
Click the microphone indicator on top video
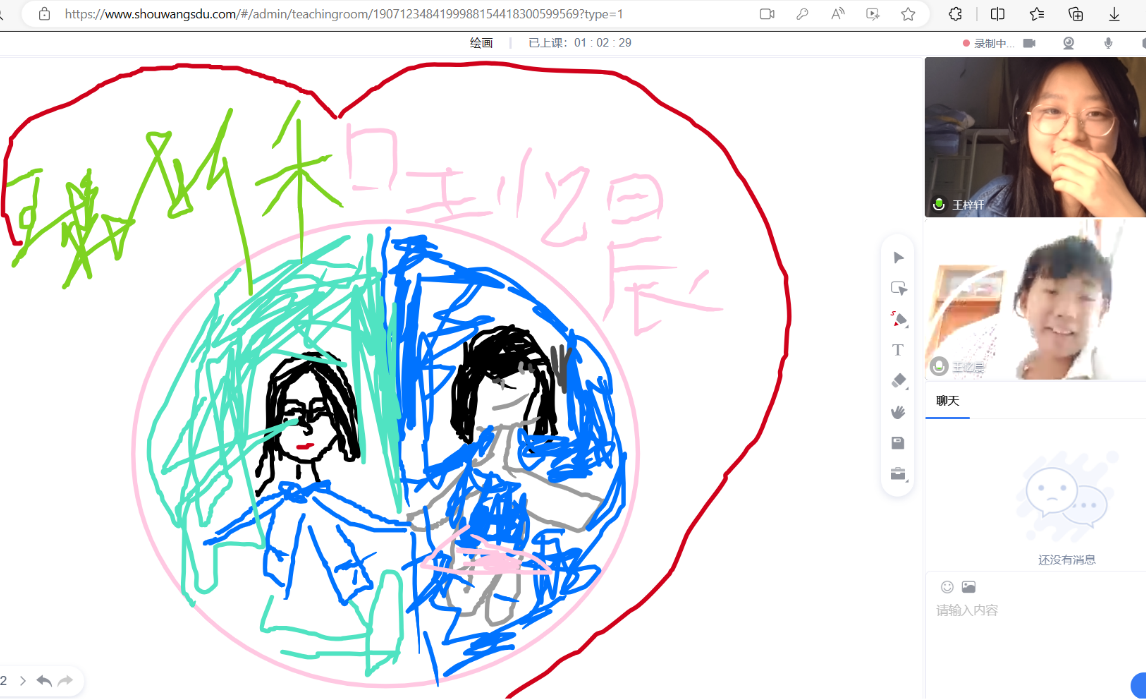pos(939,204)
